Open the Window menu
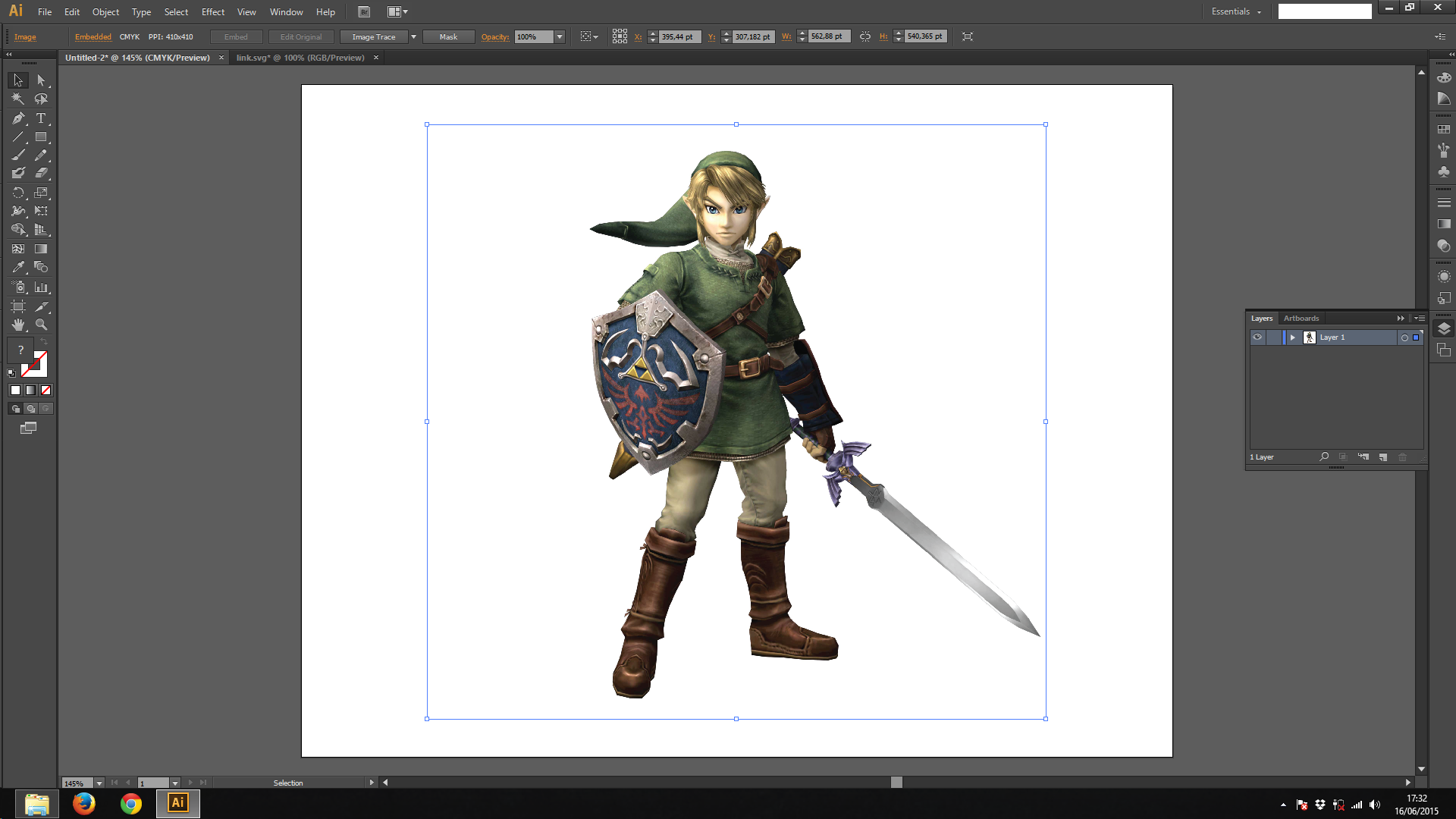The width and height of the screenshot is (1456, 819). [x=286, y=12]
